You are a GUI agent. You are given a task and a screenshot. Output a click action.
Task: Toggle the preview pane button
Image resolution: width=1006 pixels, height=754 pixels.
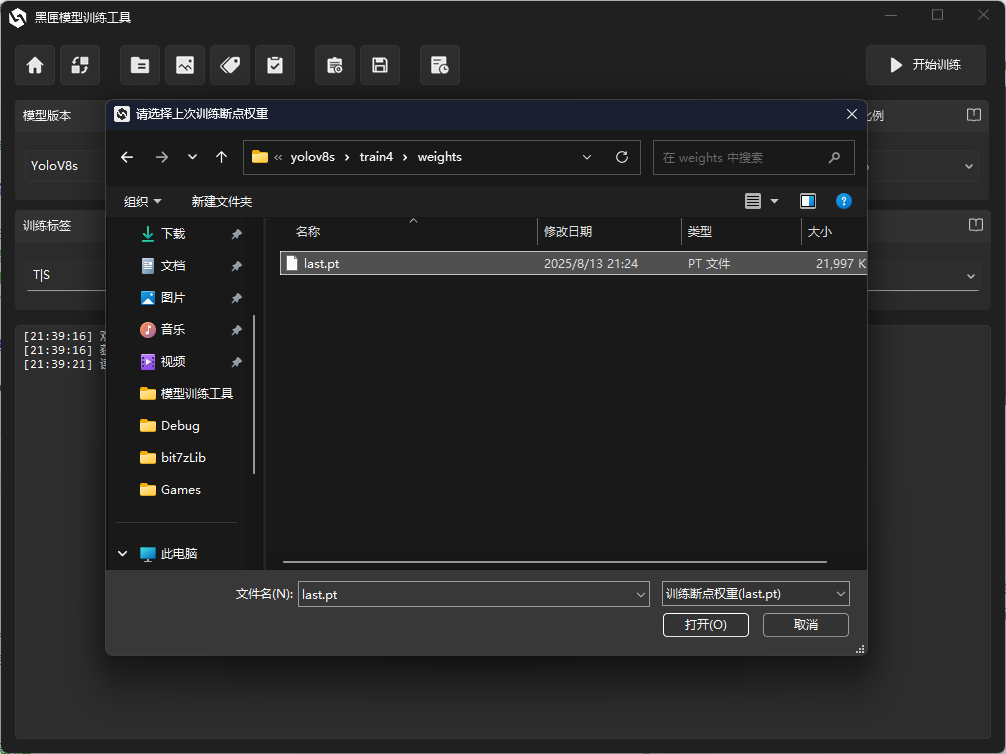(x=808, y=201)
